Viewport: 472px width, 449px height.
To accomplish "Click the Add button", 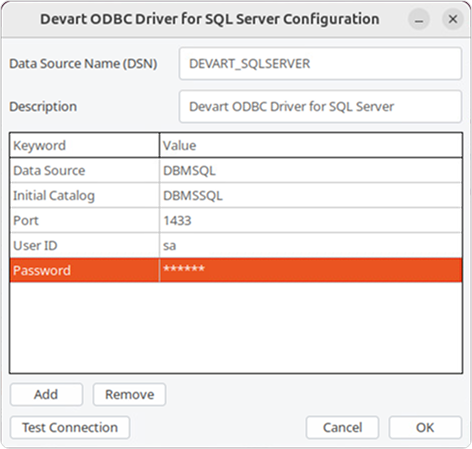I will click(x=46, y=394).
